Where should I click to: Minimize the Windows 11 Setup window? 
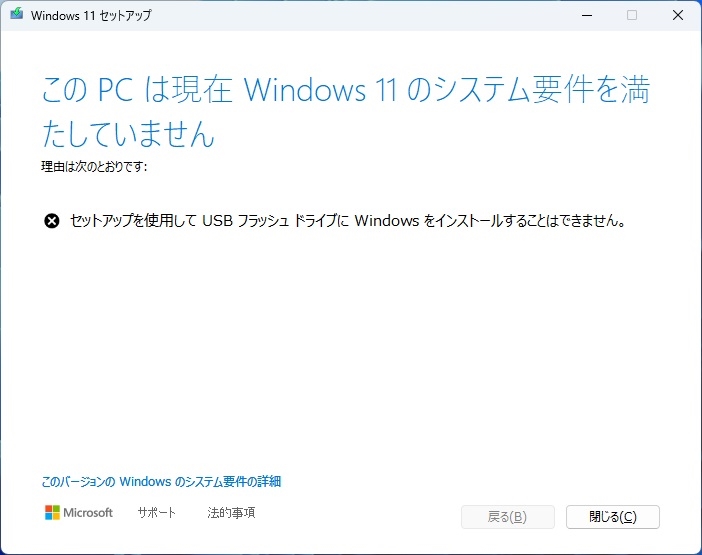587,15
